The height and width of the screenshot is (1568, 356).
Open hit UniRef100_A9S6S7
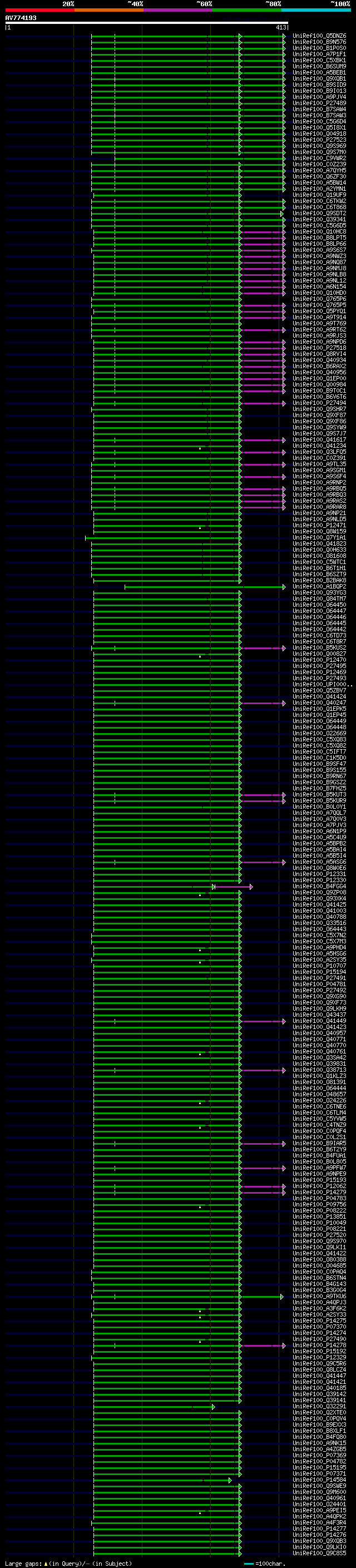[319, 250]
